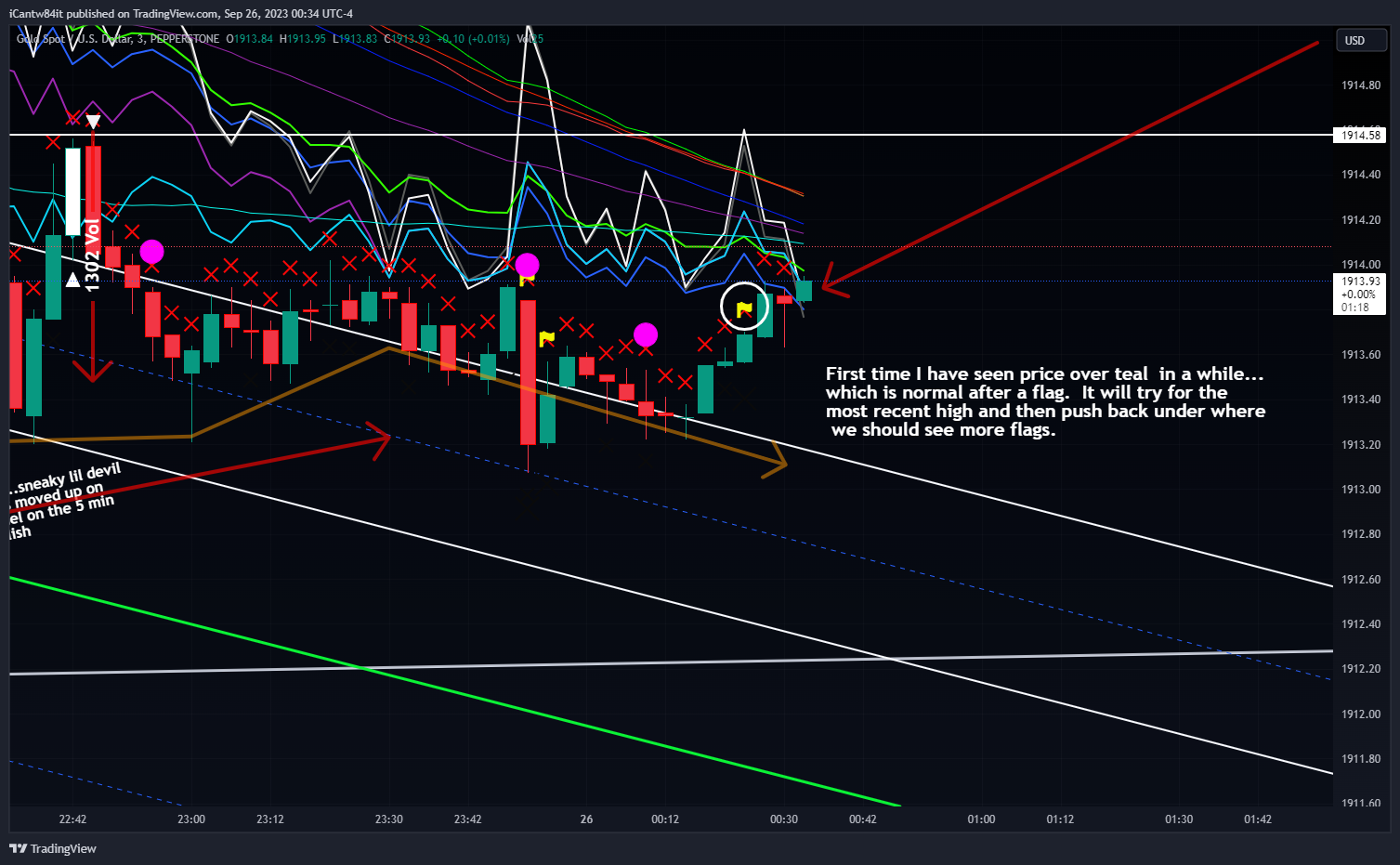
Task: Click the 00:30 time axis label
Action: (784, 819)
